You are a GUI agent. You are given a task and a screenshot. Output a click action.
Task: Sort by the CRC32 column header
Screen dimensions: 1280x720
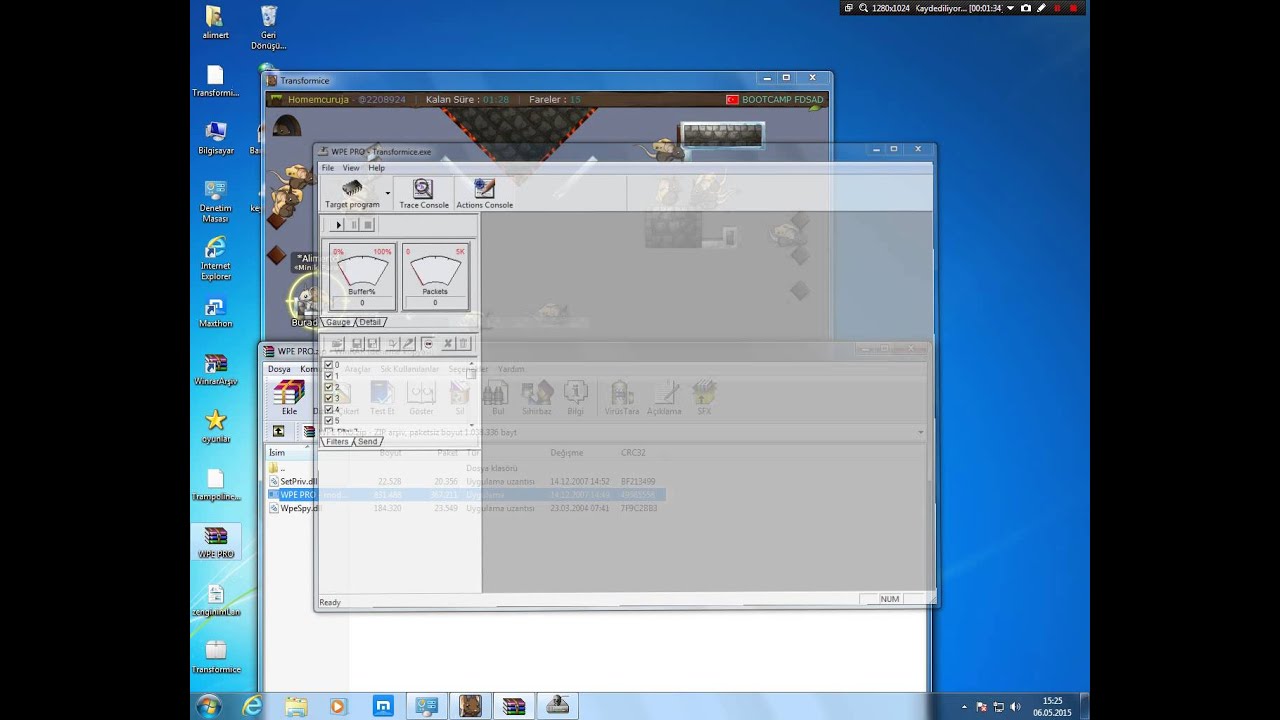pyautogui.click(x=633, y=453)
